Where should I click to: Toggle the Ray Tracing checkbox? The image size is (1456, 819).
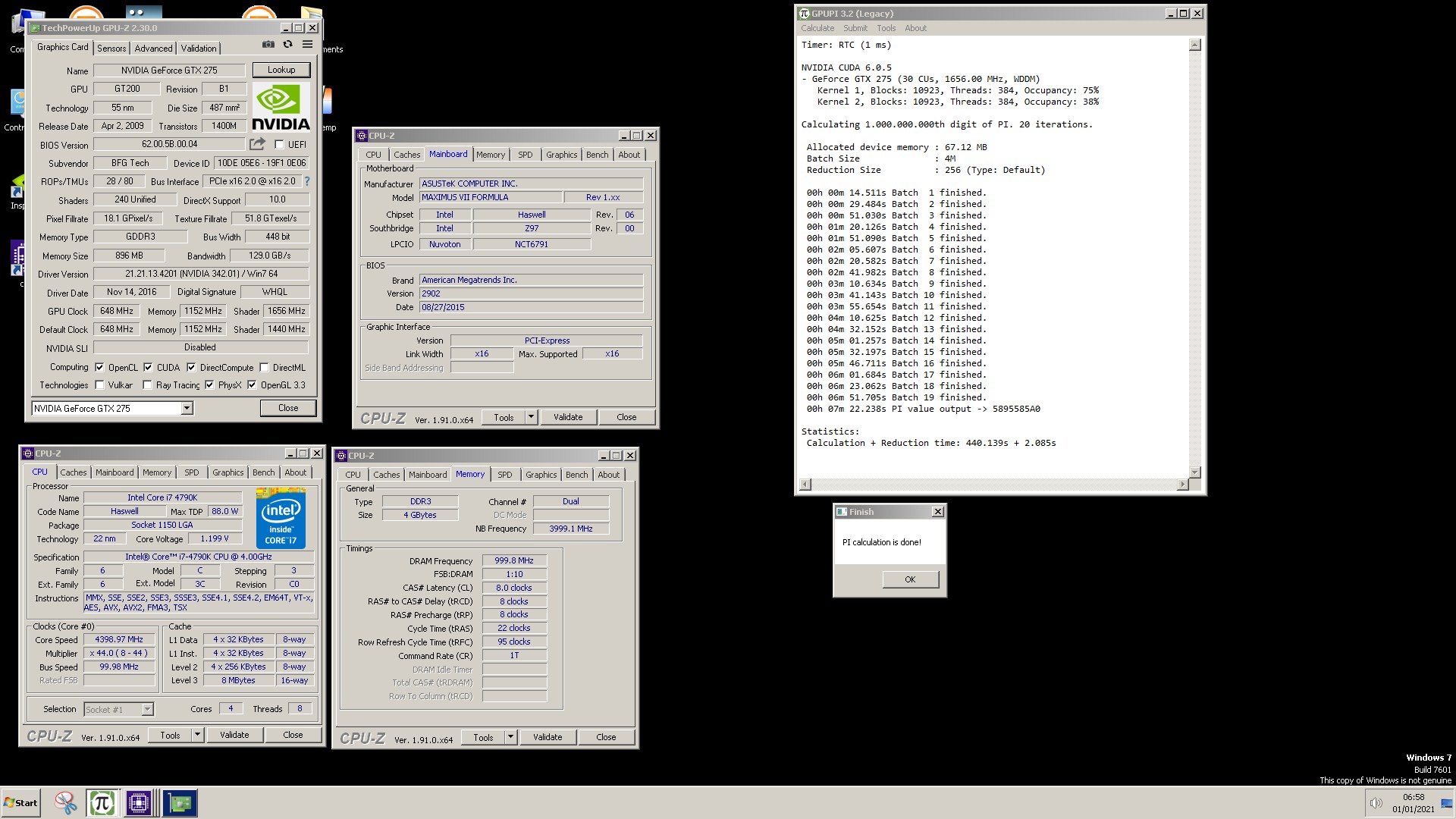[147, 385]
